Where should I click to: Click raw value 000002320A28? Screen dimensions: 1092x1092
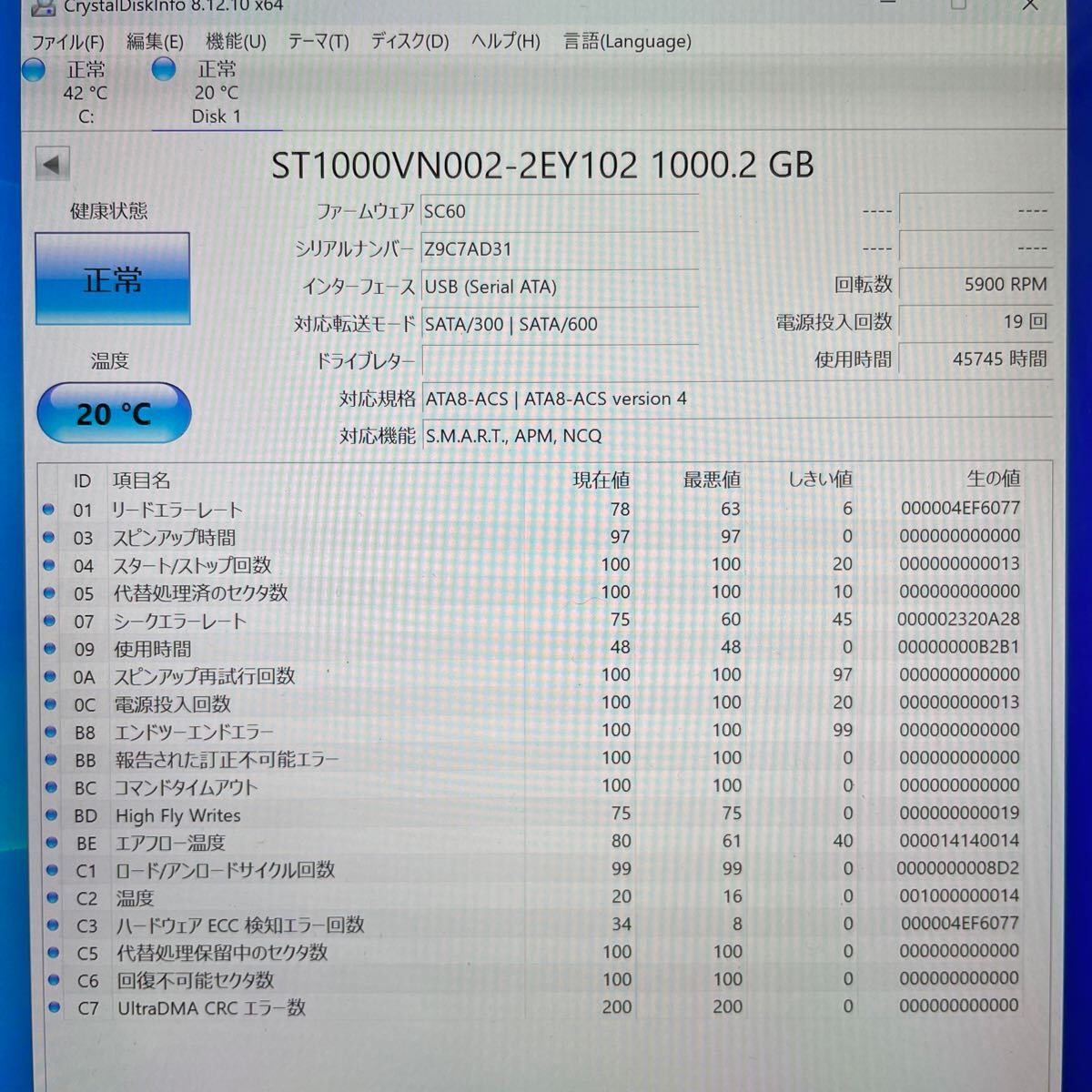click(x=958, y=620)
